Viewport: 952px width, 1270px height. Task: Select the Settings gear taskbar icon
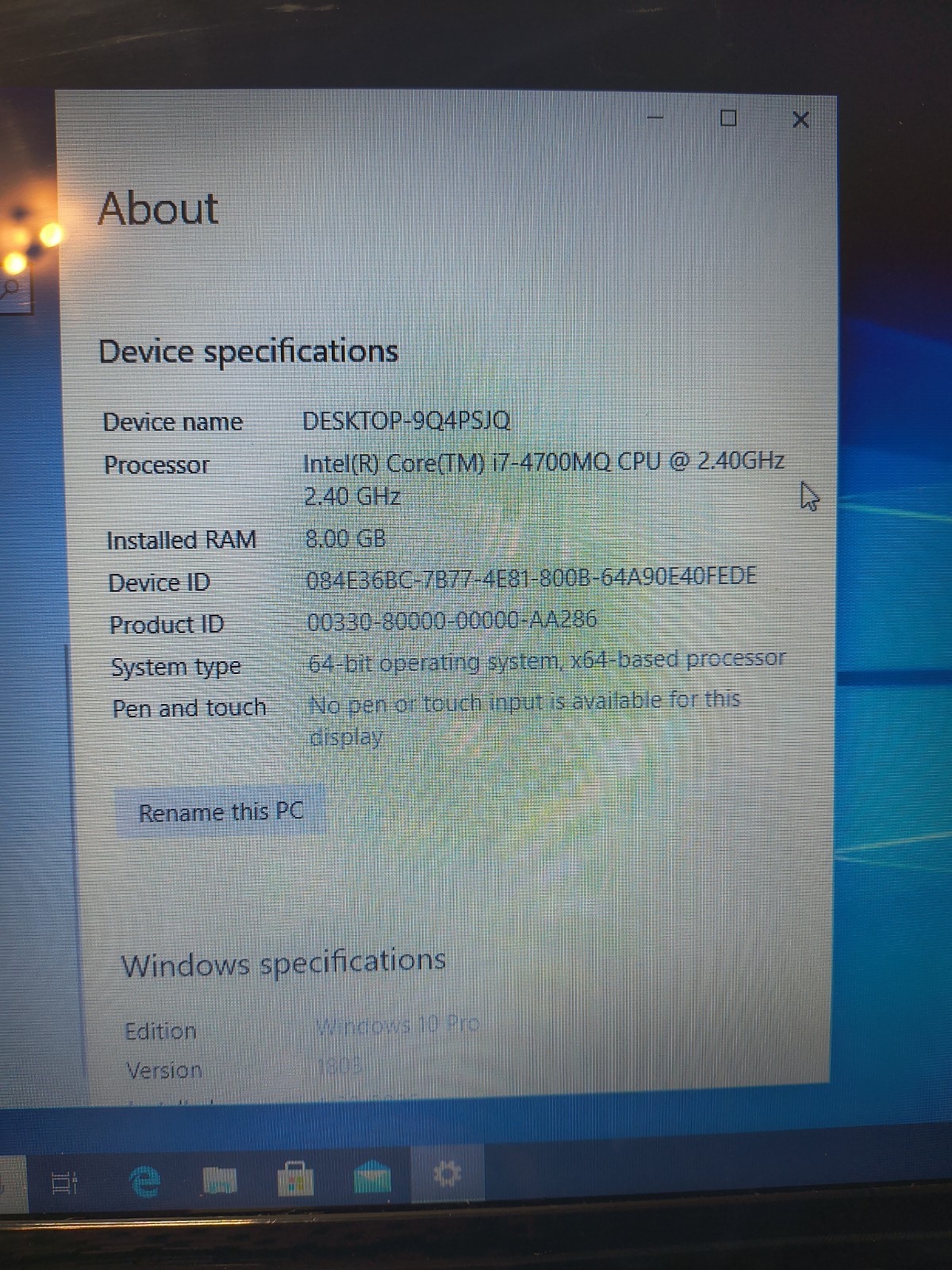(447, 1173)
